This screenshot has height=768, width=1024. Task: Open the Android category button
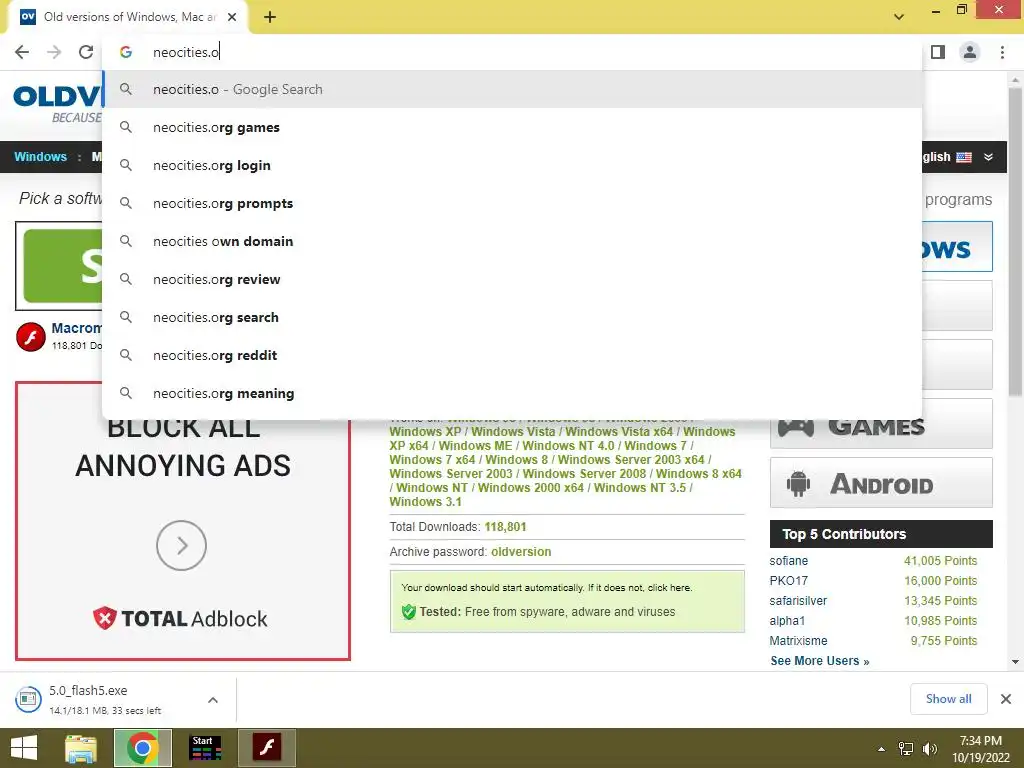coord(881,483)
